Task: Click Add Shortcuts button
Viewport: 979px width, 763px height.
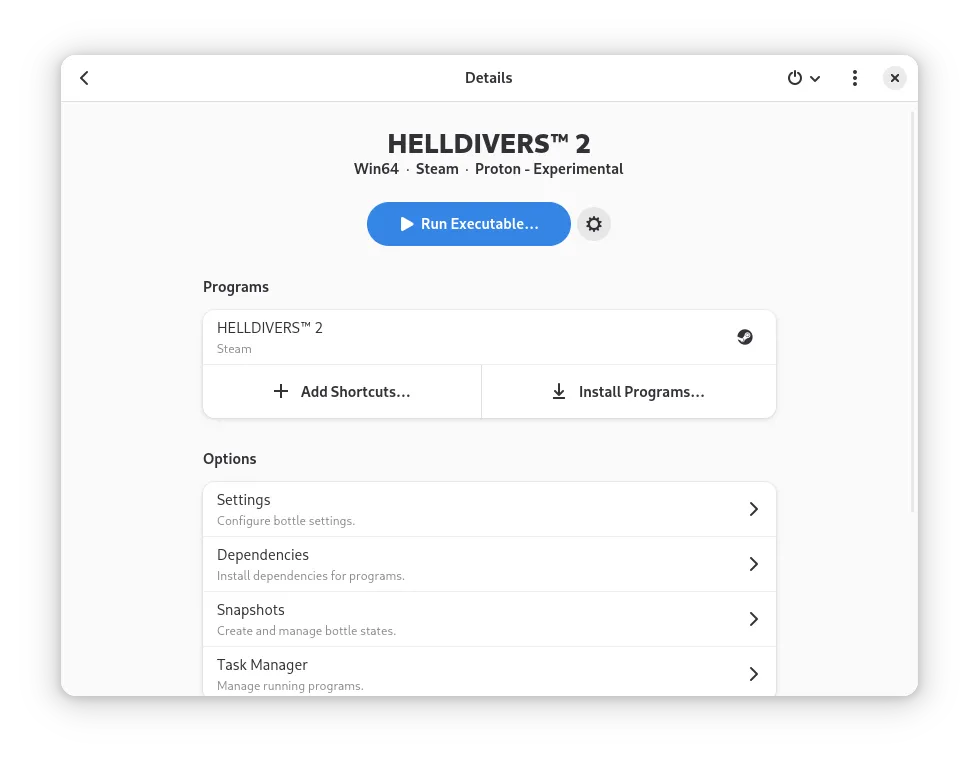Action: (x=342, y=391)
